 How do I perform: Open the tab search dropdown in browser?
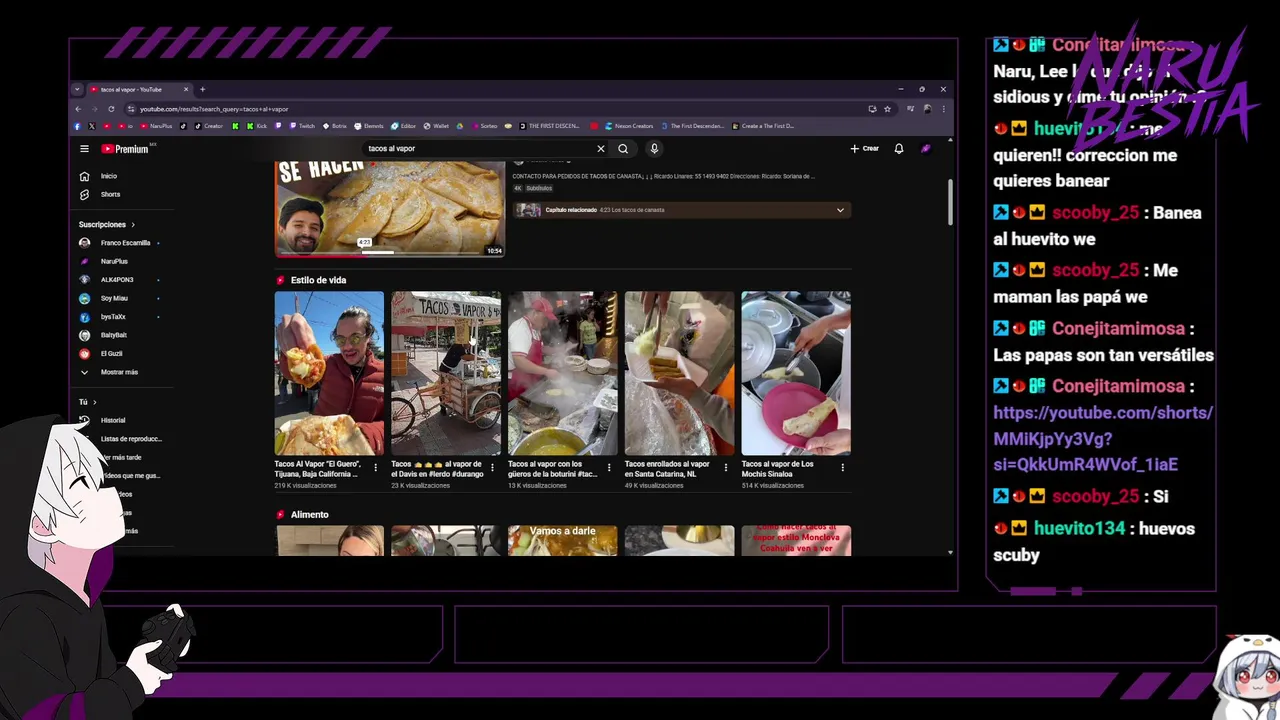click(77, 89)
